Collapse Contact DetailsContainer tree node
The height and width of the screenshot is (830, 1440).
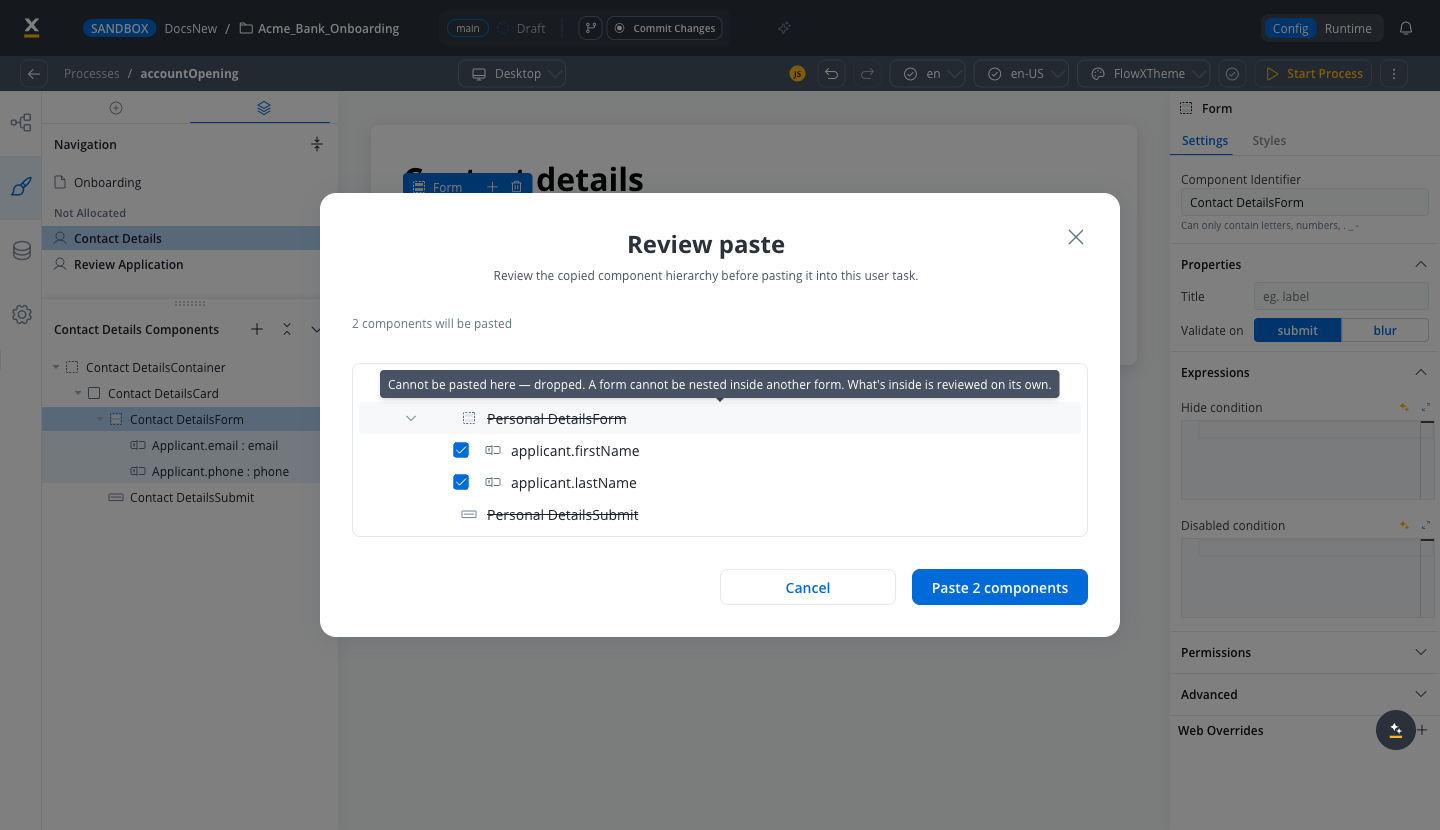[56, 367]
